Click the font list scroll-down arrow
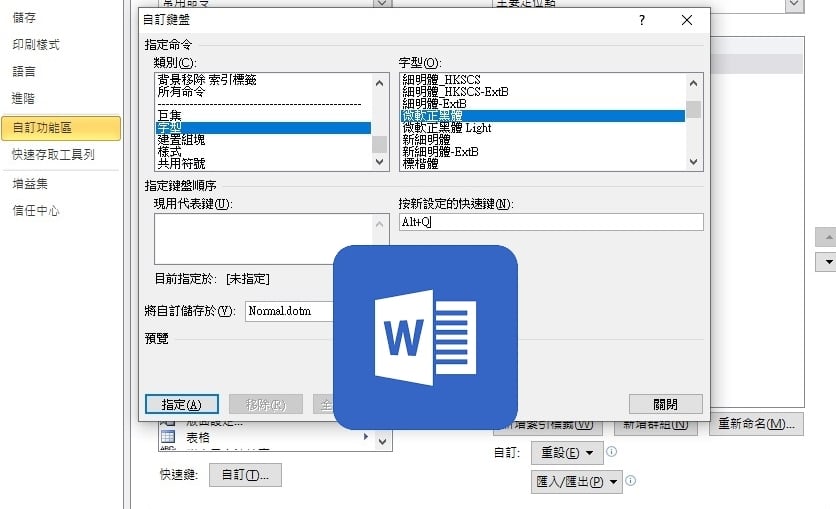Image resolution: width=836 pixels, height=509 pixels. pyautogui.click(x=694, y=161)
